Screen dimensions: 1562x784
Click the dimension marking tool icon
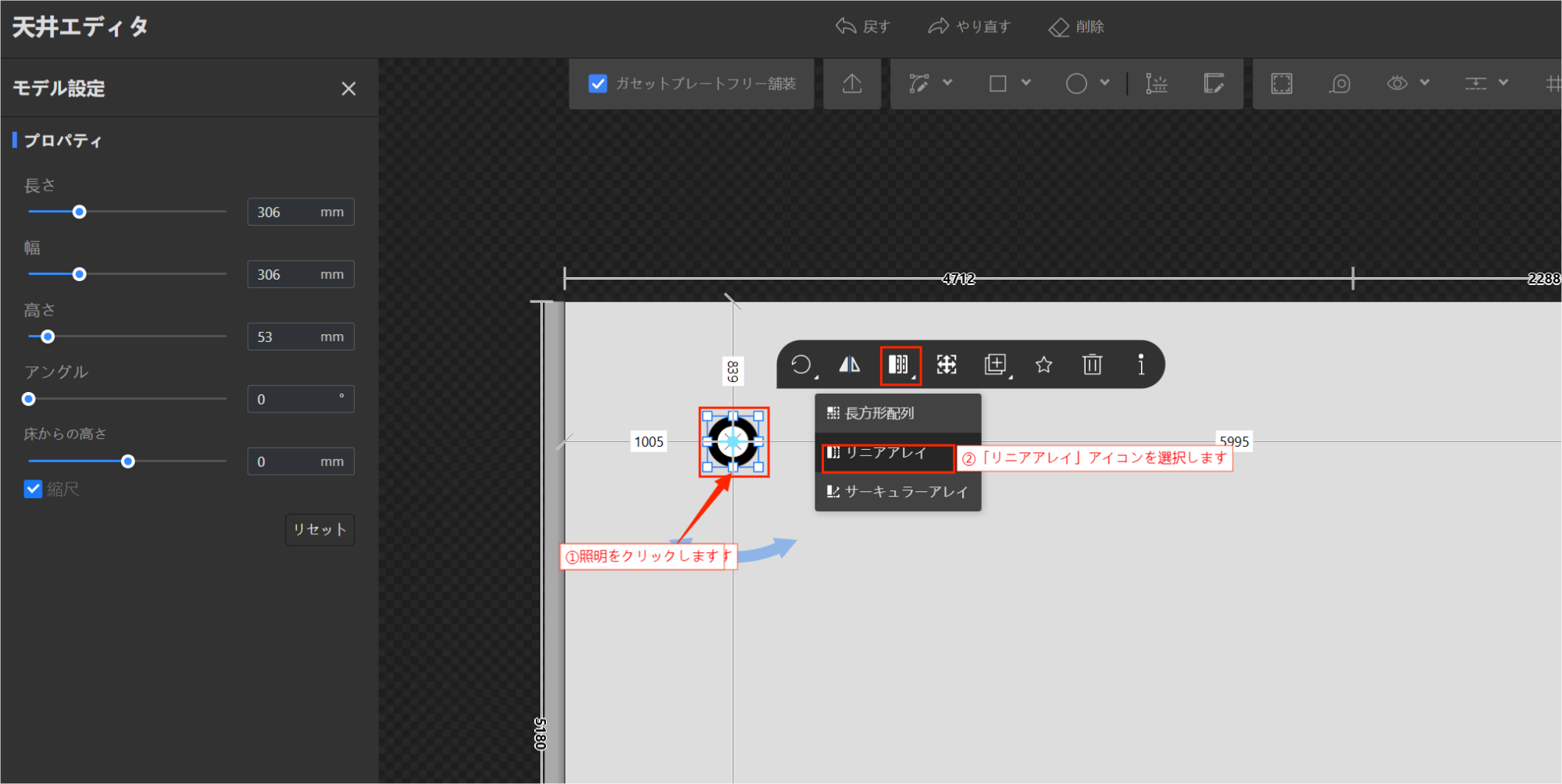pos(1156,84)
